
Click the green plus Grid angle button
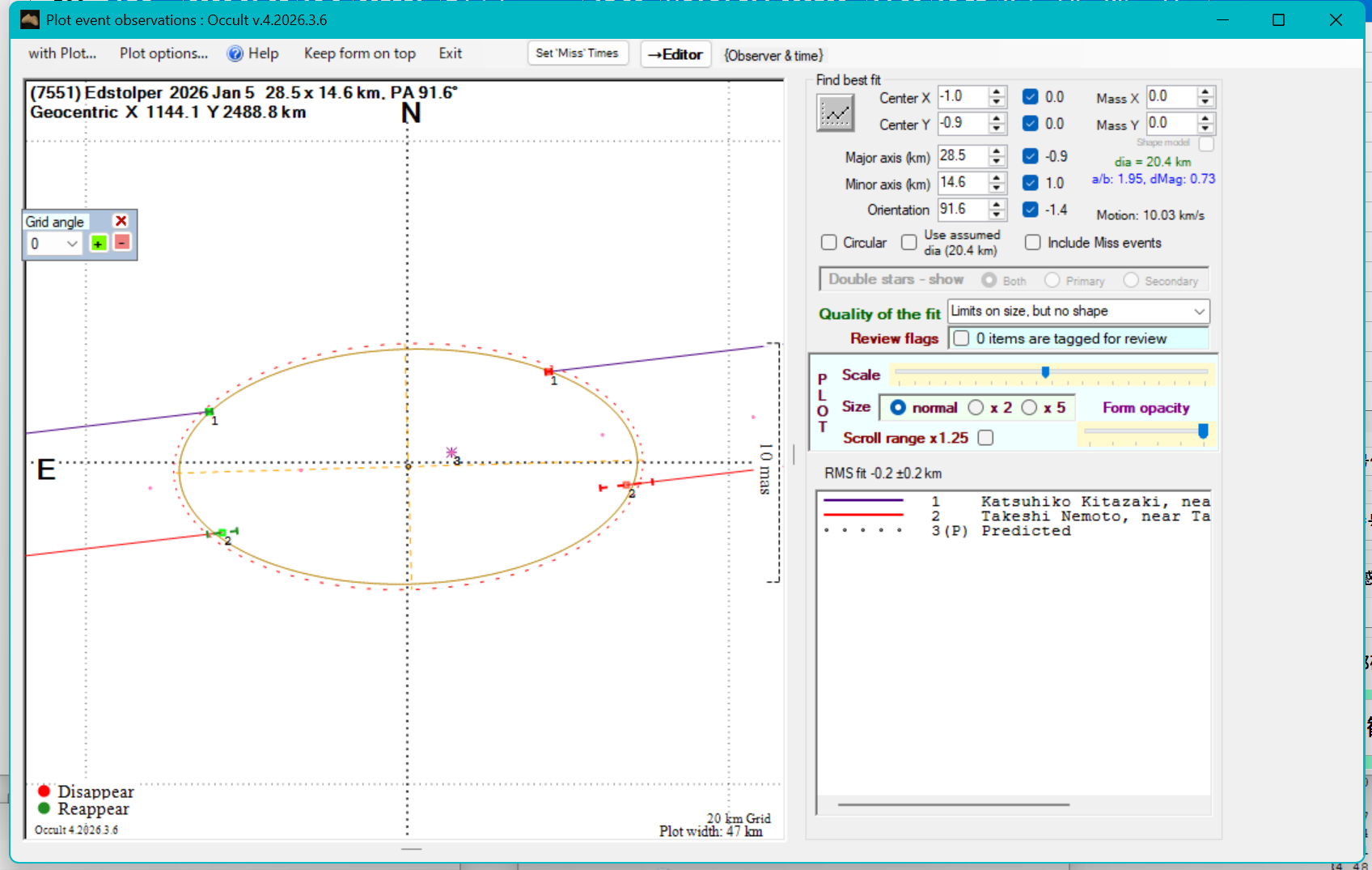tap(99, 244)
